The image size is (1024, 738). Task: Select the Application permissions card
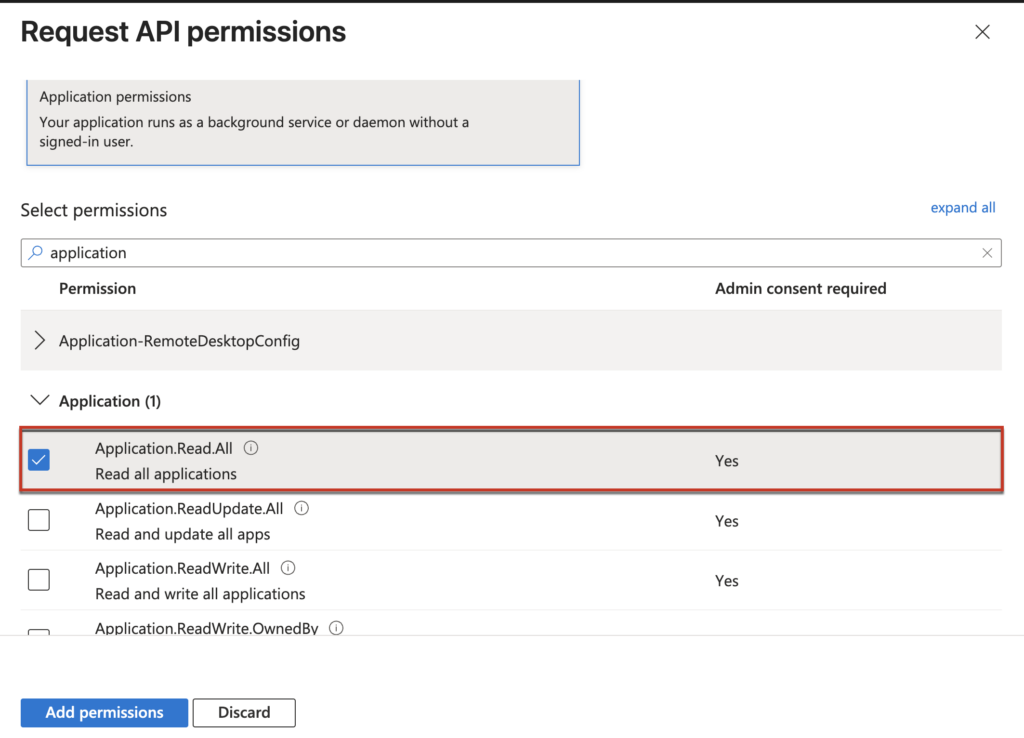click(x=303, y=120)
